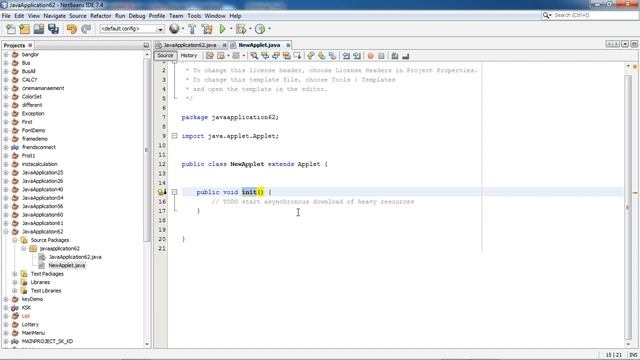Open the Refactor menu
The width and height of the screenshot is (640, 360).
click(x=100, y=16)
